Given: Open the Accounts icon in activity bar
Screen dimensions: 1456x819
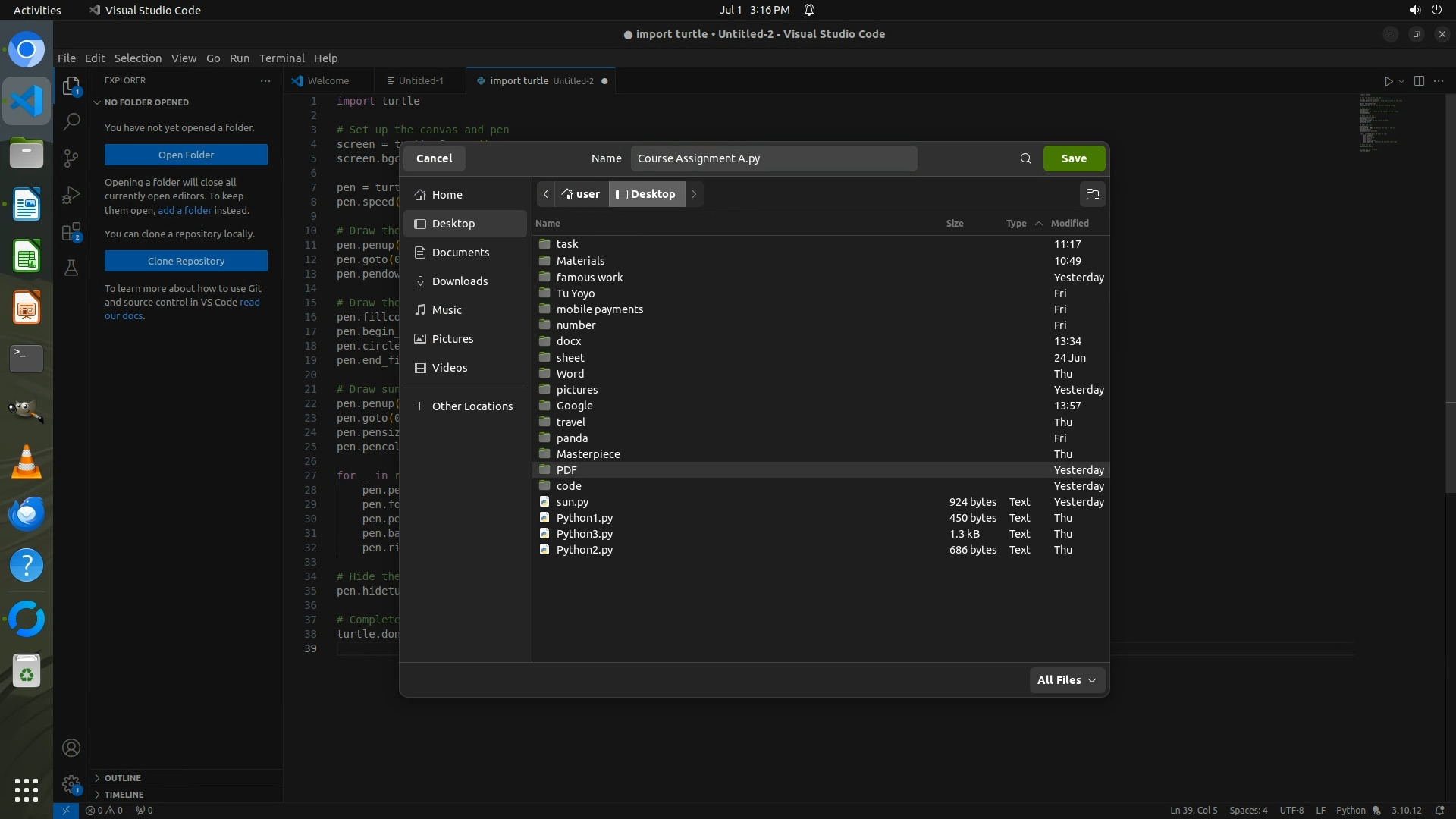Looking at the screenshot, I should 71,748.
